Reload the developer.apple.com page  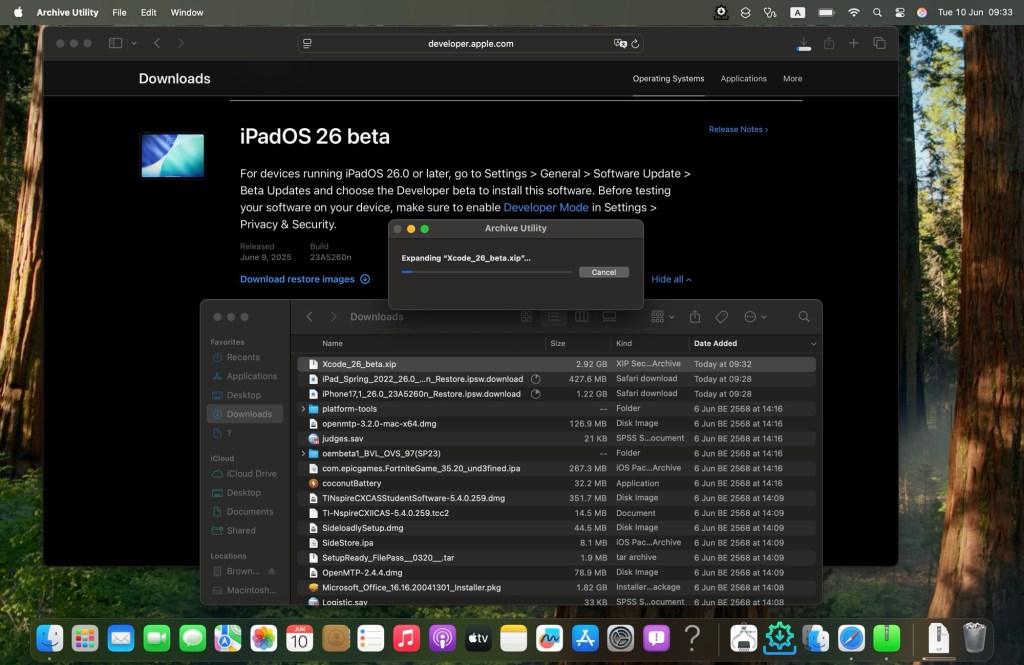point(635,44)
